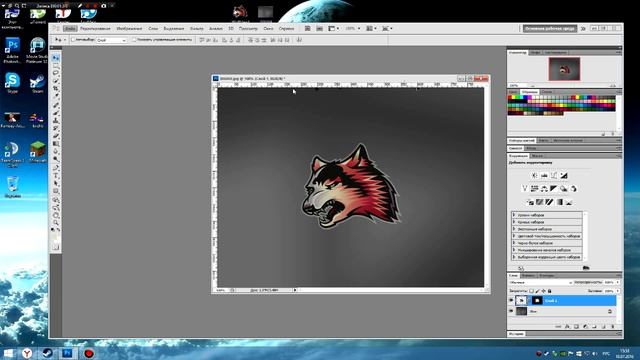640x360 pixels.
Task: Add a Black & White adjustment
Action: tap(554, 189)
